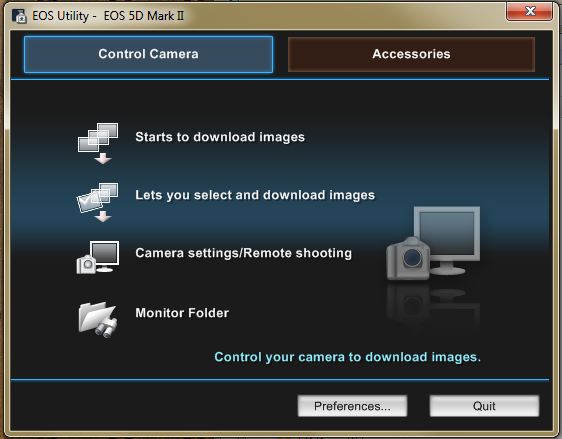The image size is (562, 439).
Task: Choose 'Lets you select and download images'
Action: 255,195
